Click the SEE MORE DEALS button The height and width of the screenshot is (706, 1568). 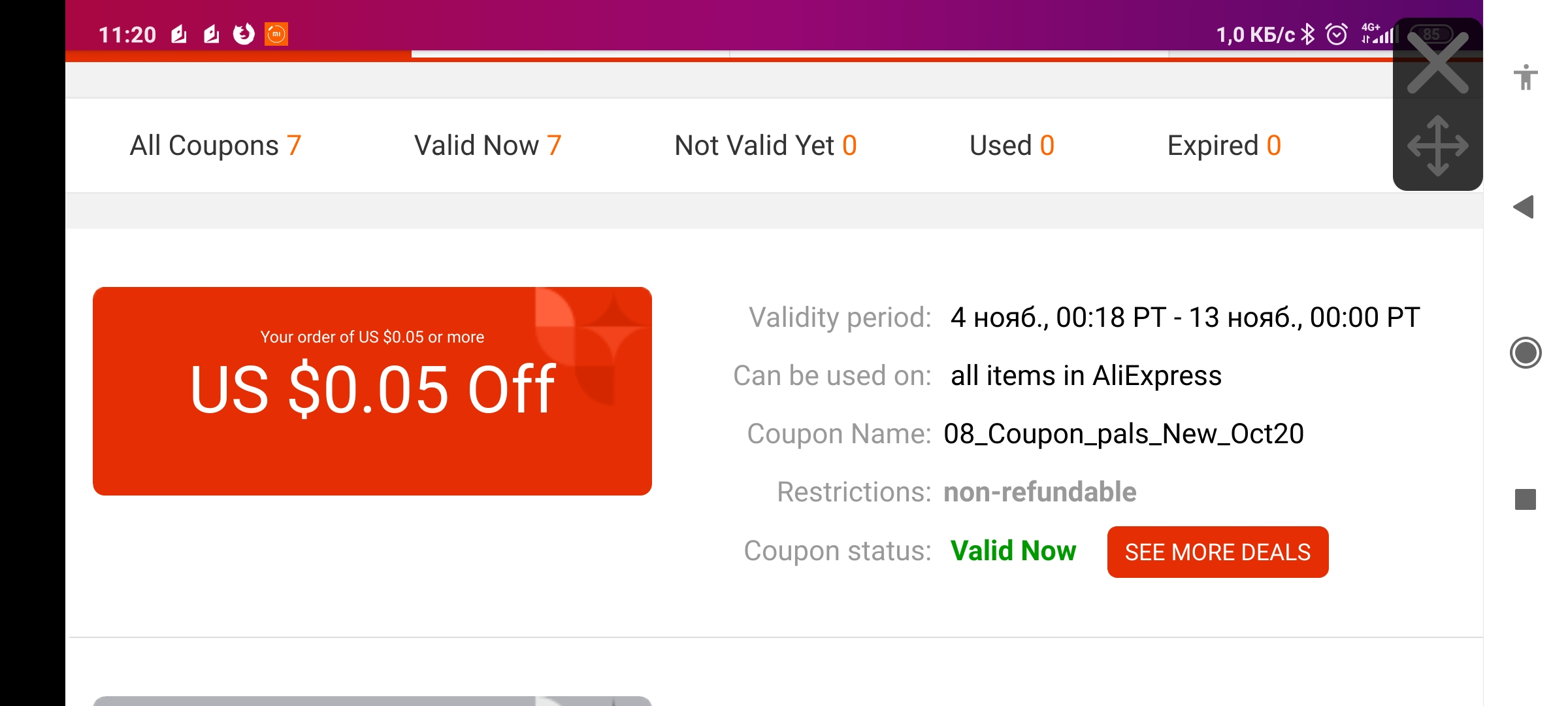[1218, 552]
